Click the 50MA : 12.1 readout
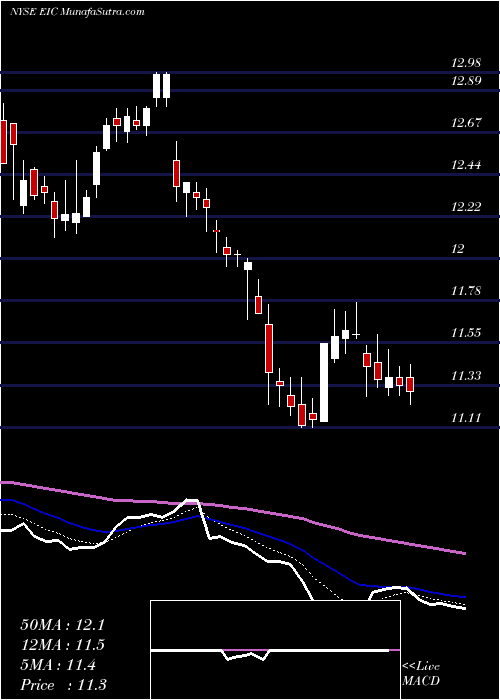Screen dimensions: 500x700 tap(62, 625)
